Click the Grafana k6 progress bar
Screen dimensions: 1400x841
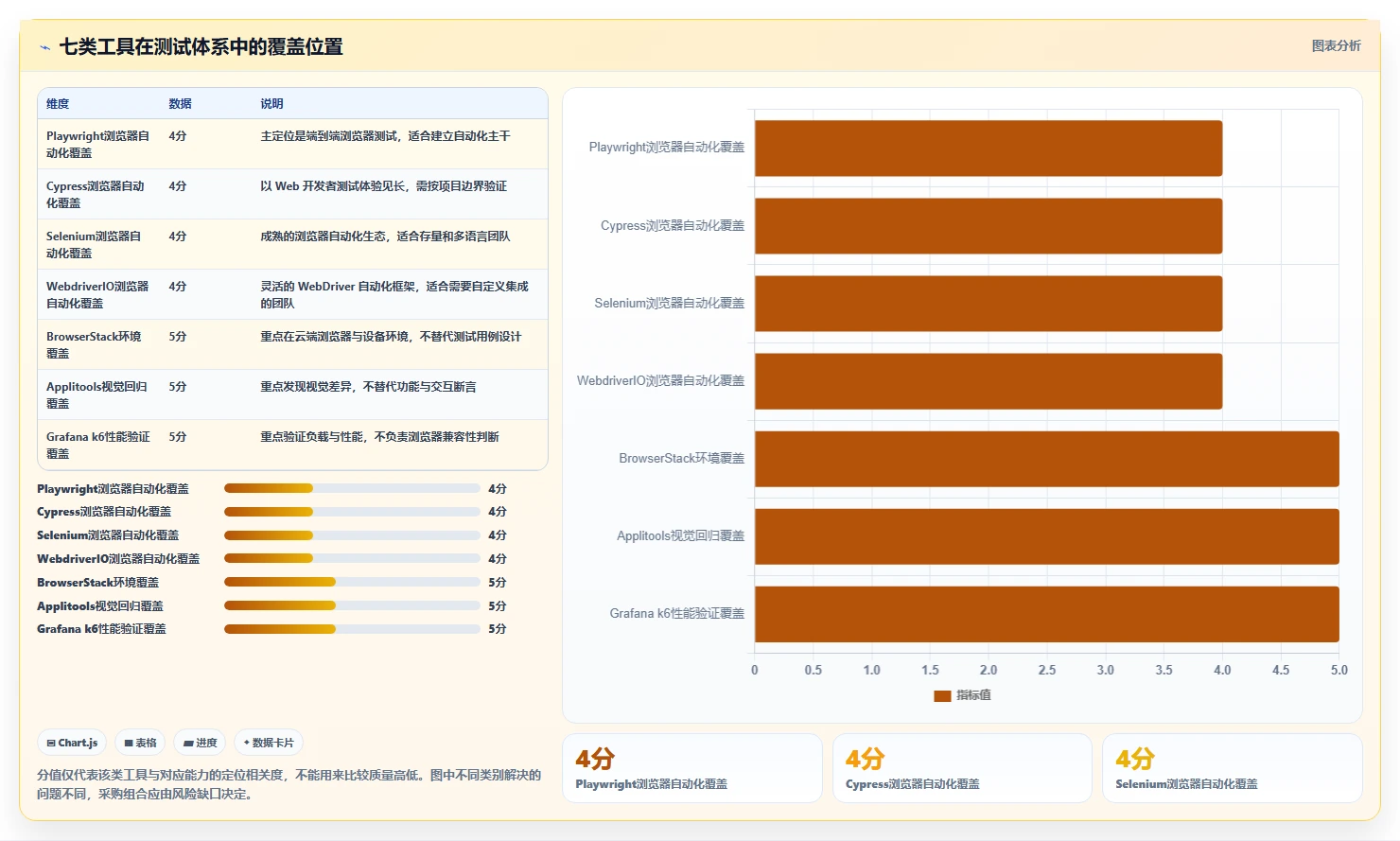click(352, 628)
